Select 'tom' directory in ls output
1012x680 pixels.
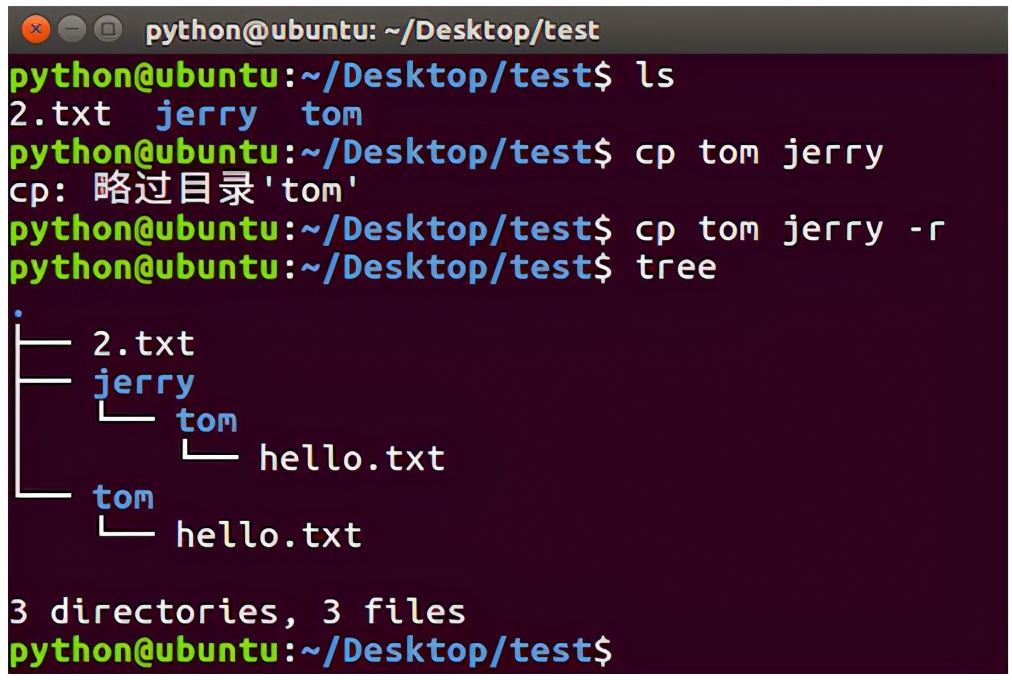point(332,115)
